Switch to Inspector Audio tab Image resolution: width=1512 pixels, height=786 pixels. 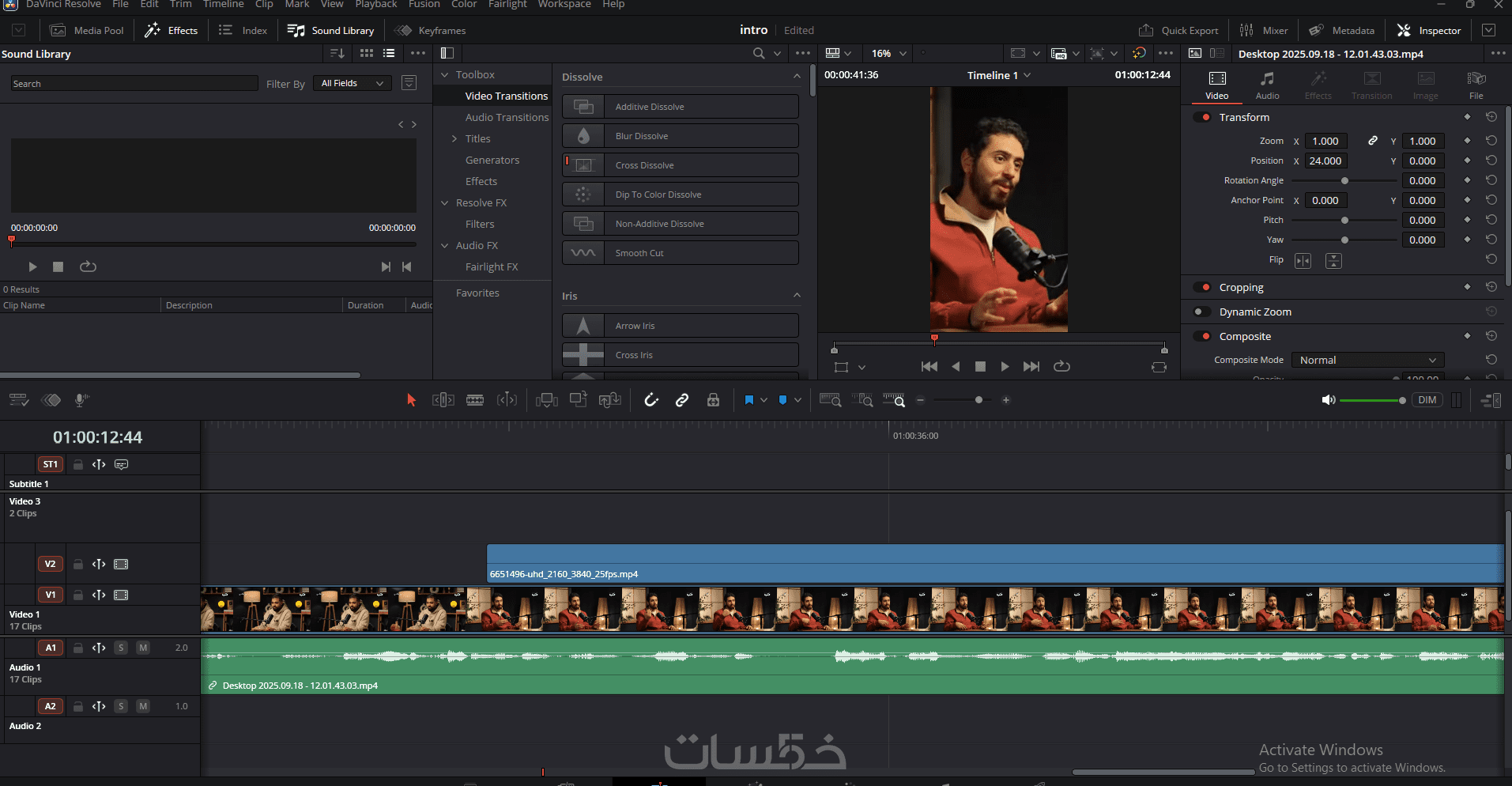tap(1267, 85)
